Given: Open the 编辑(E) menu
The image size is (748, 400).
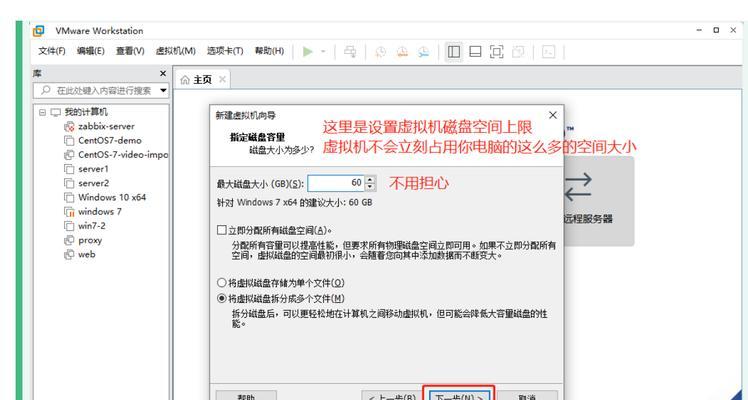Looking at the screenshot, I should coord(91,51).
